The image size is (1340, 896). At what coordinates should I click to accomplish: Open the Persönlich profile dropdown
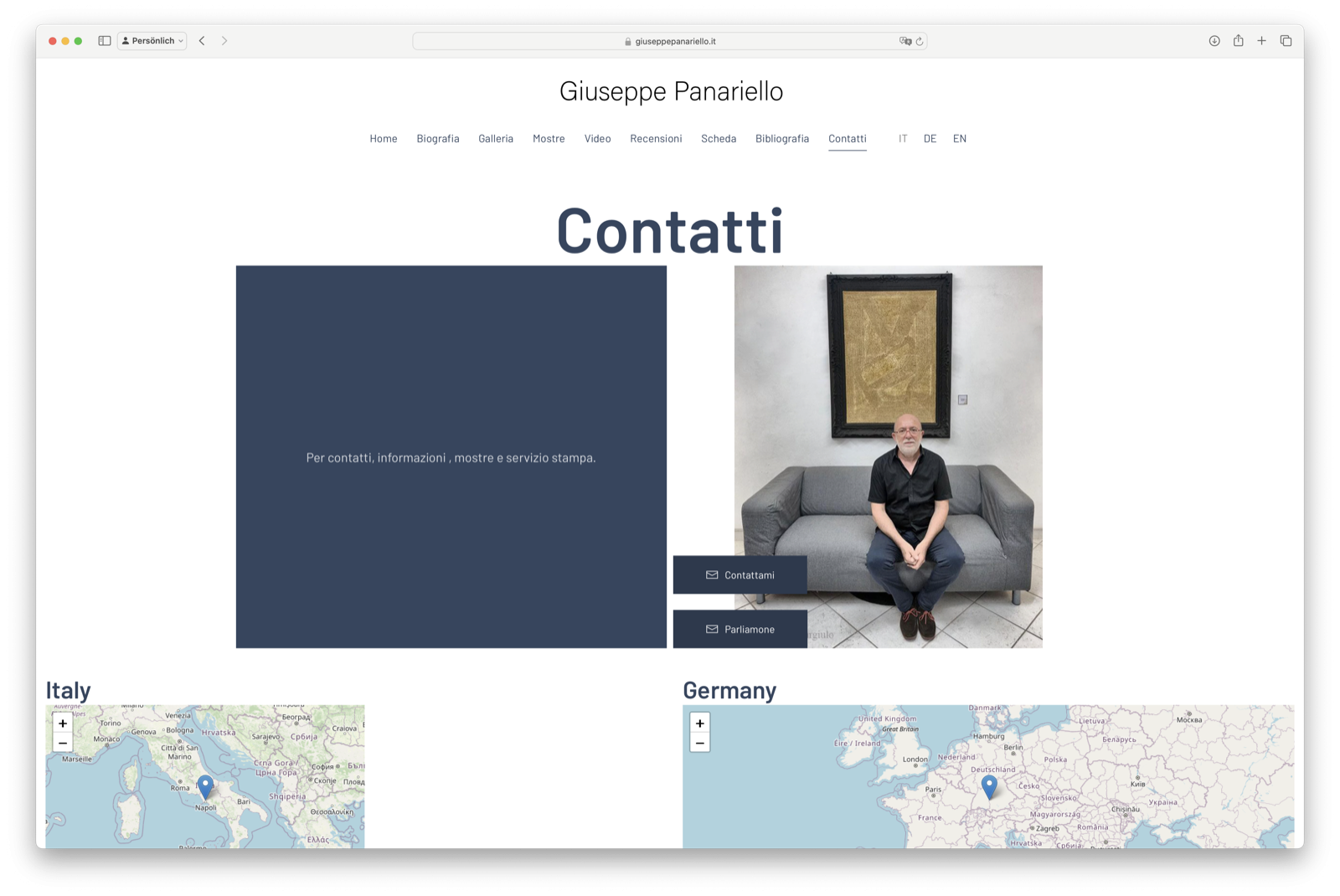(152, 41)
